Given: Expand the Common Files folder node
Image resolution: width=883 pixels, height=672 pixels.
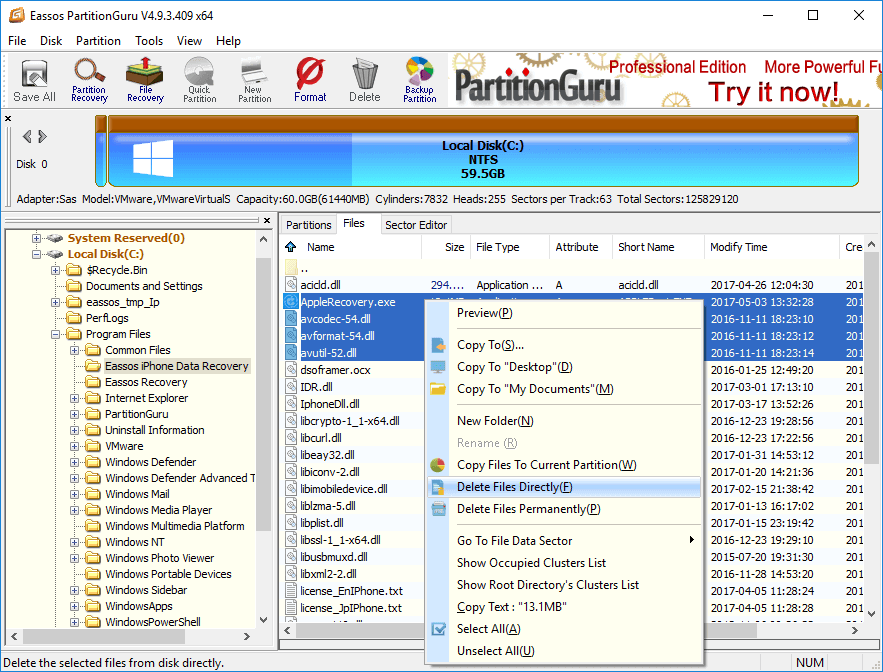Looking at the screenshot, I should pos(75,350).
